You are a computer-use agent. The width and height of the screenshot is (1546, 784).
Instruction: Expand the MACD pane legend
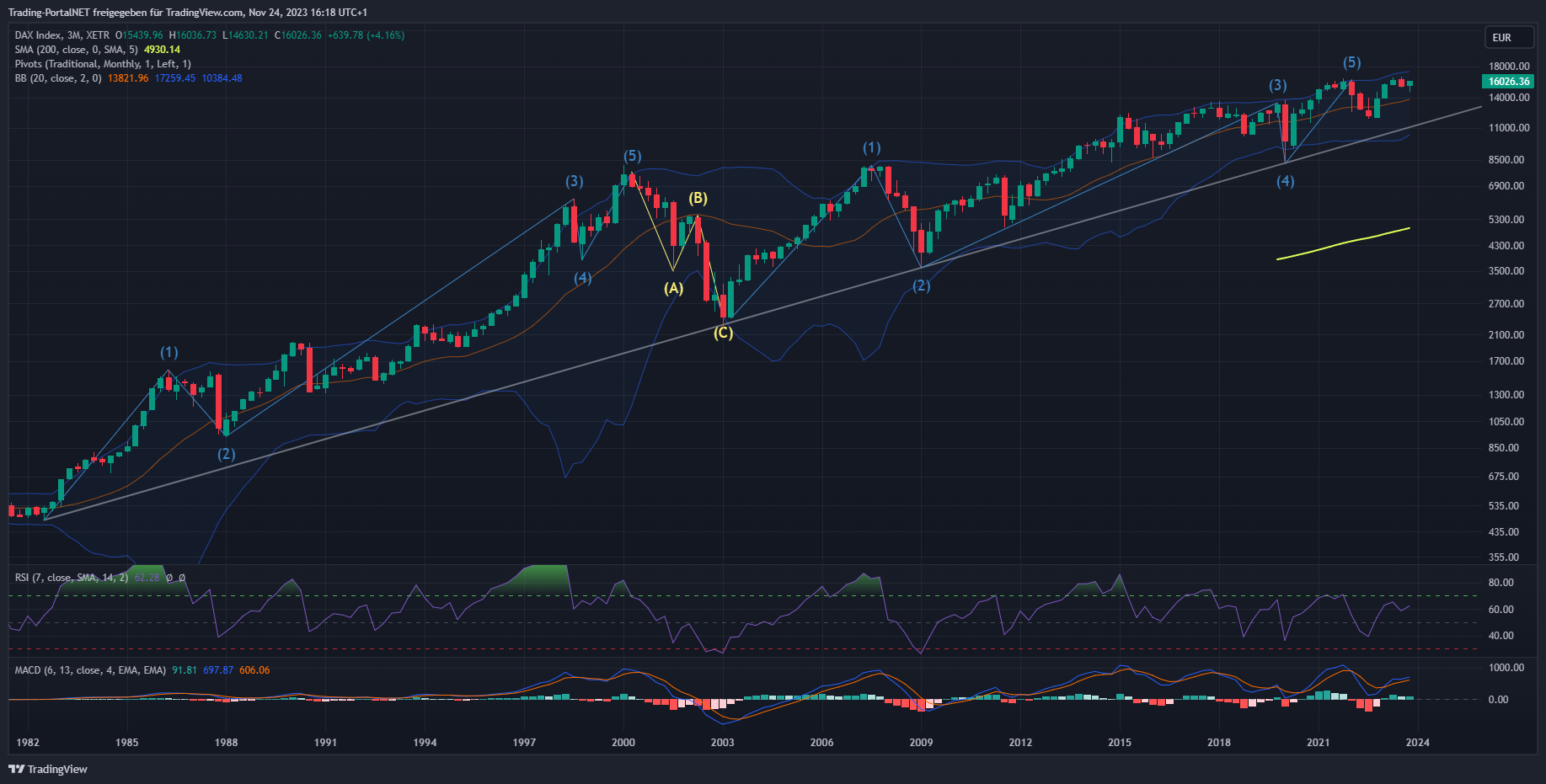pyautogui.click(x=89, y=670)
